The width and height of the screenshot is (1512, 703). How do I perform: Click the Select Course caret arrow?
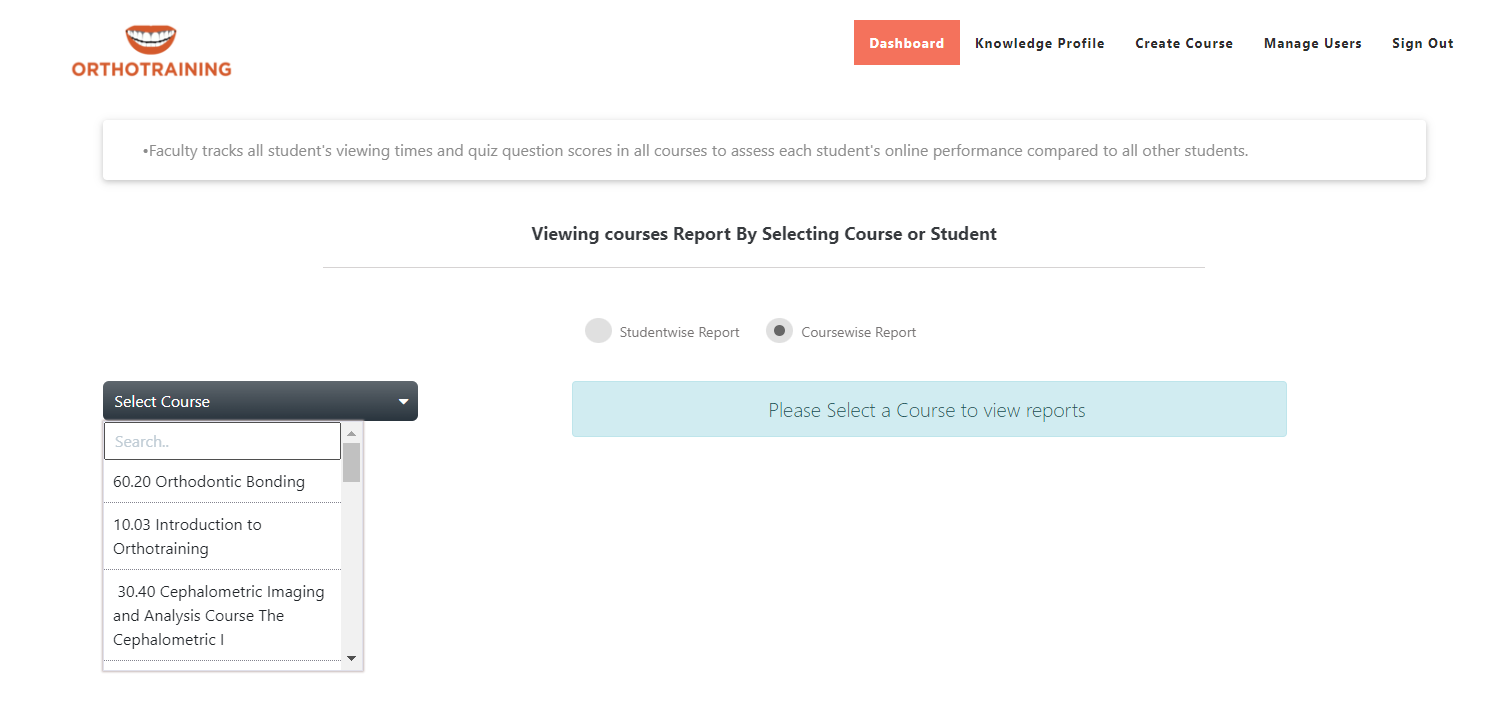[x=403, y=402]
